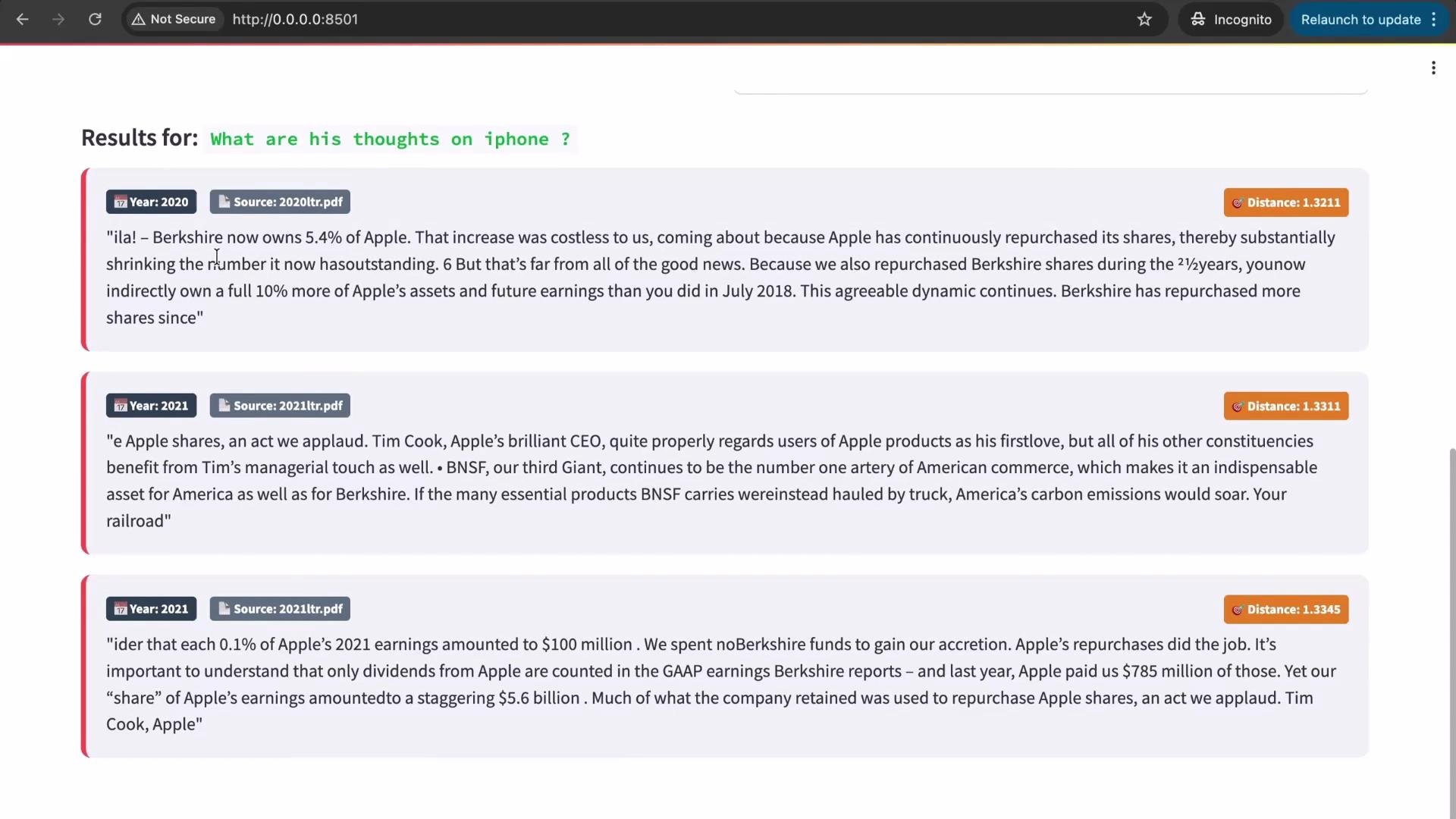Click Source: 2021ltr.pdf tag above $5.6 billion excerpt

tap(280, 609)
